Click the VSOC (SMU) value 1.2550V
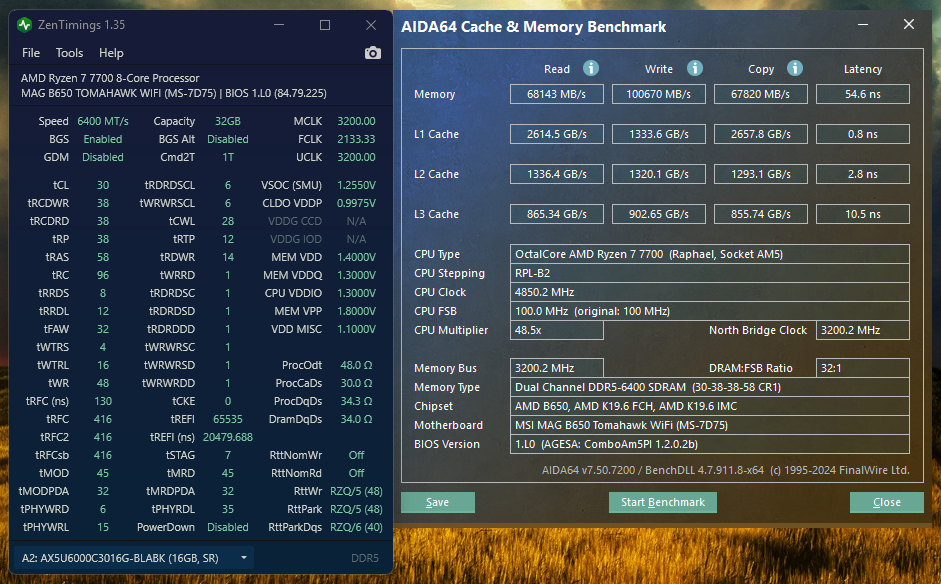The height and width of the screenshot is (584, 941). [356, 185]
